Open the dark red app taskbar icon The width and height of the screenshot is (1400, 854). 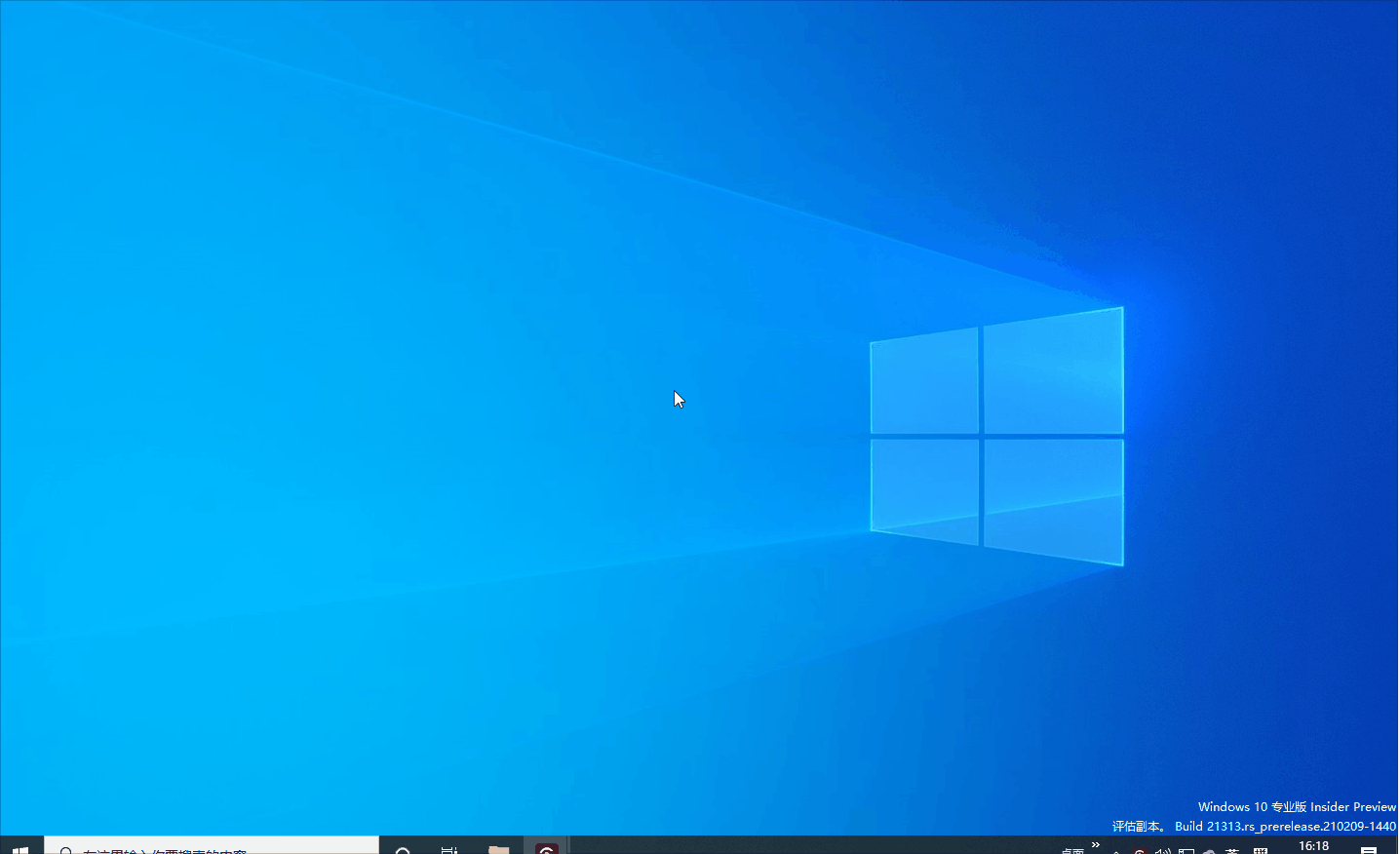(x=547, y=847)
